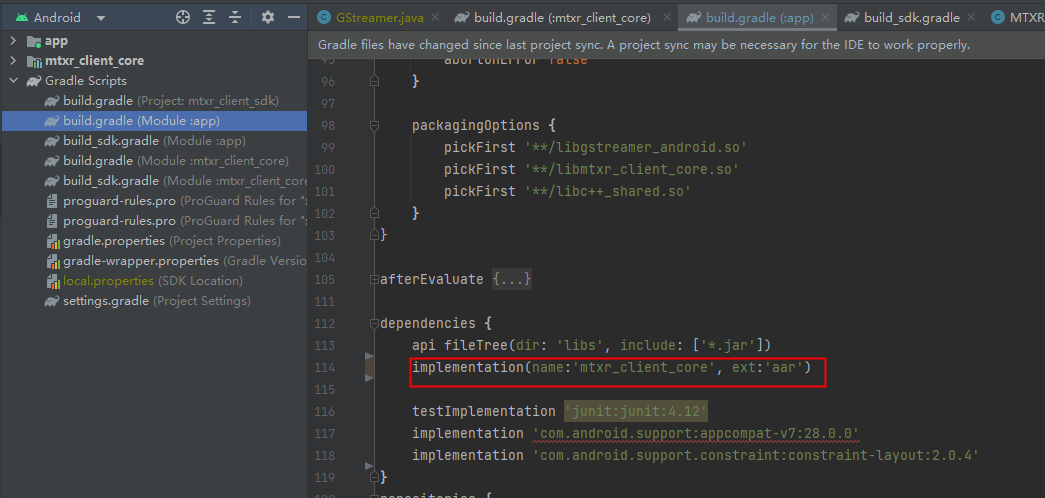Click fold end marker at line 103
The height and width of the screenshot is (498, 1045).
(374, 235)
